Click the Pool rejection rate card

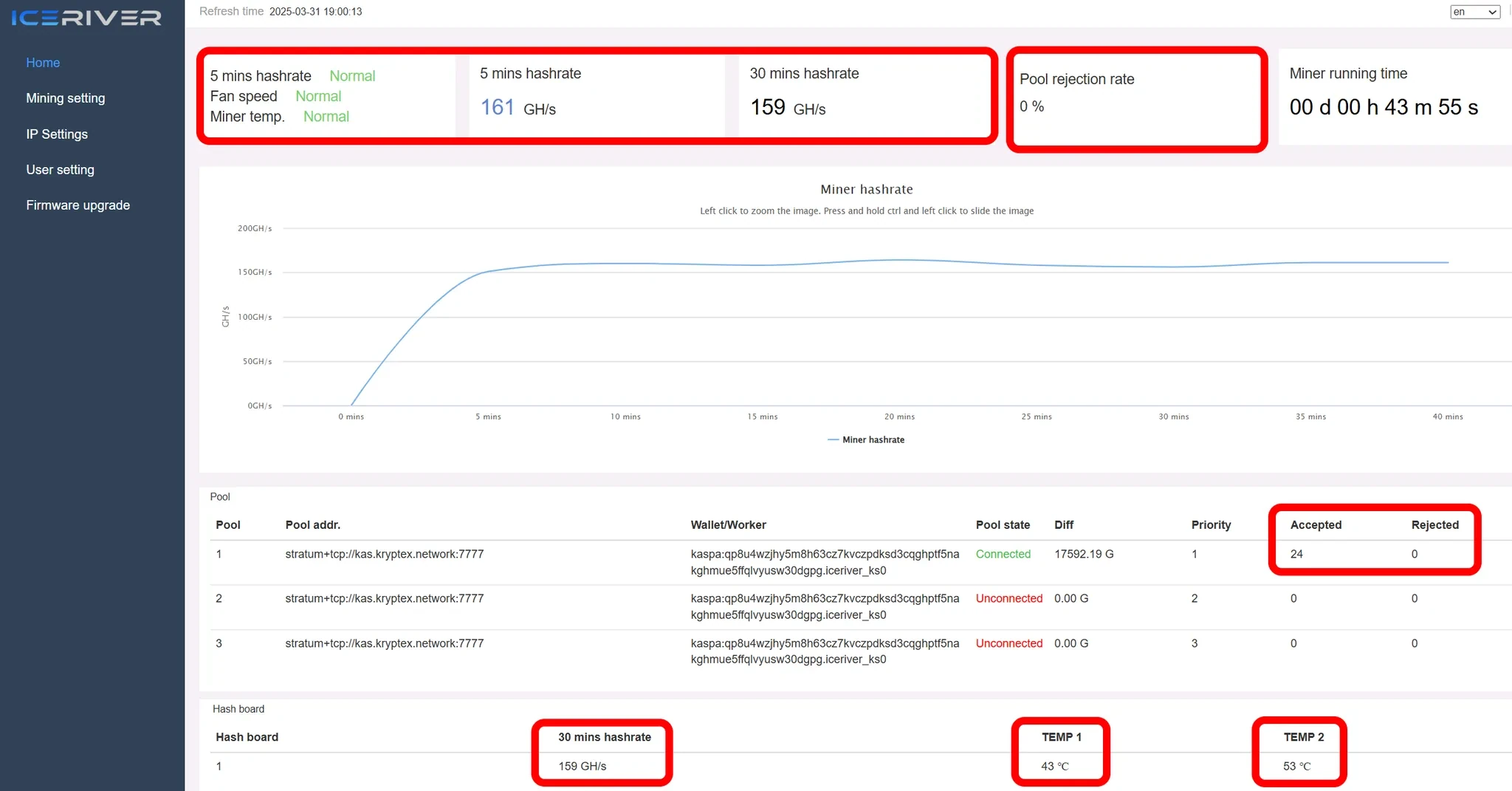[1135, 98]
